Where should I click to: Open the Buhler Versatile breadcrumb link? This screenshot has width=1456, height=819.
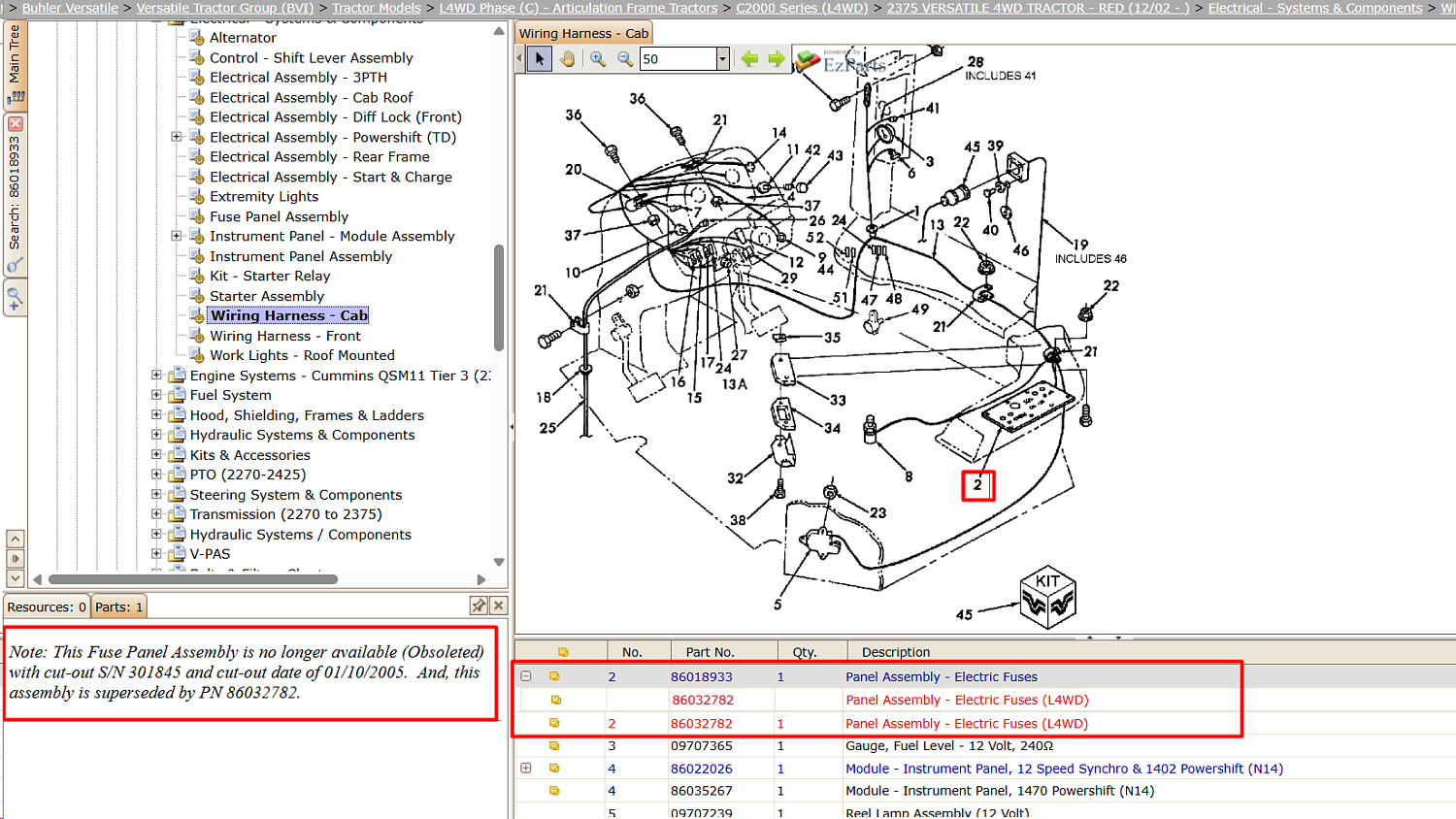70,8
